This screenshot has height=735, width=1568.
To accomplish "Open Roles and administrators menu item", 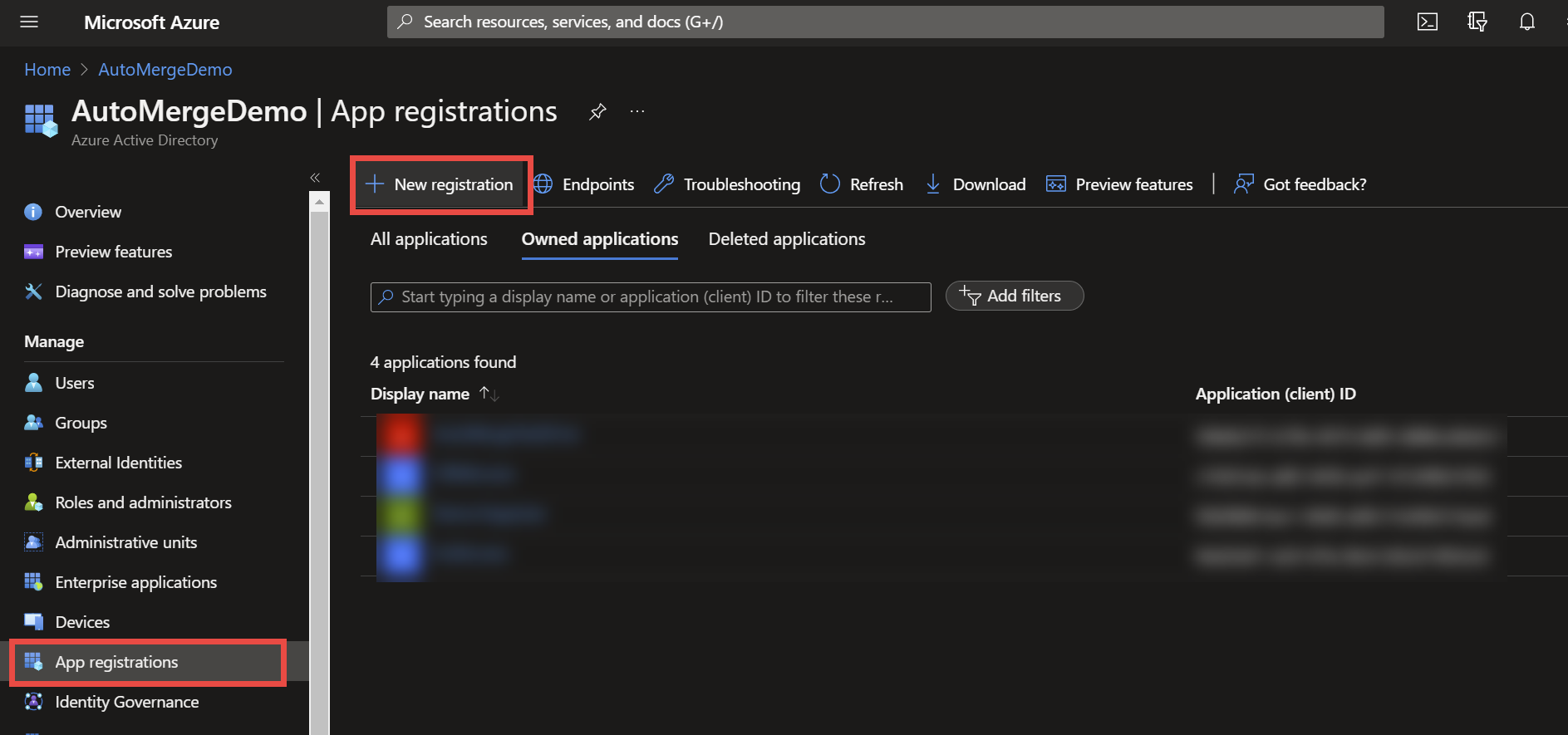I will tap(144, 502).
